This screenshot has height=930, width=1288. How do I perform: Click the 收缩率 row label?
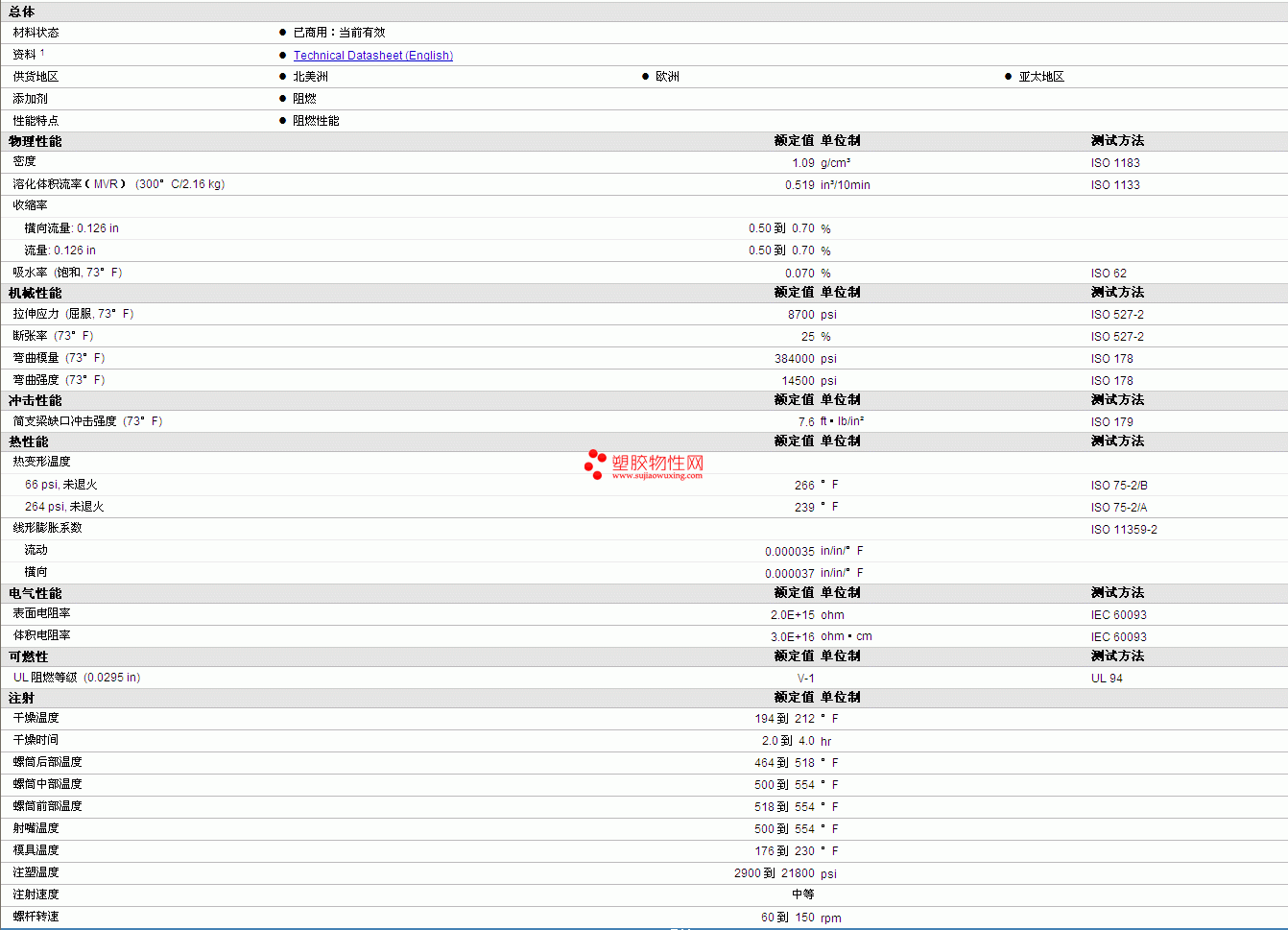30,205
